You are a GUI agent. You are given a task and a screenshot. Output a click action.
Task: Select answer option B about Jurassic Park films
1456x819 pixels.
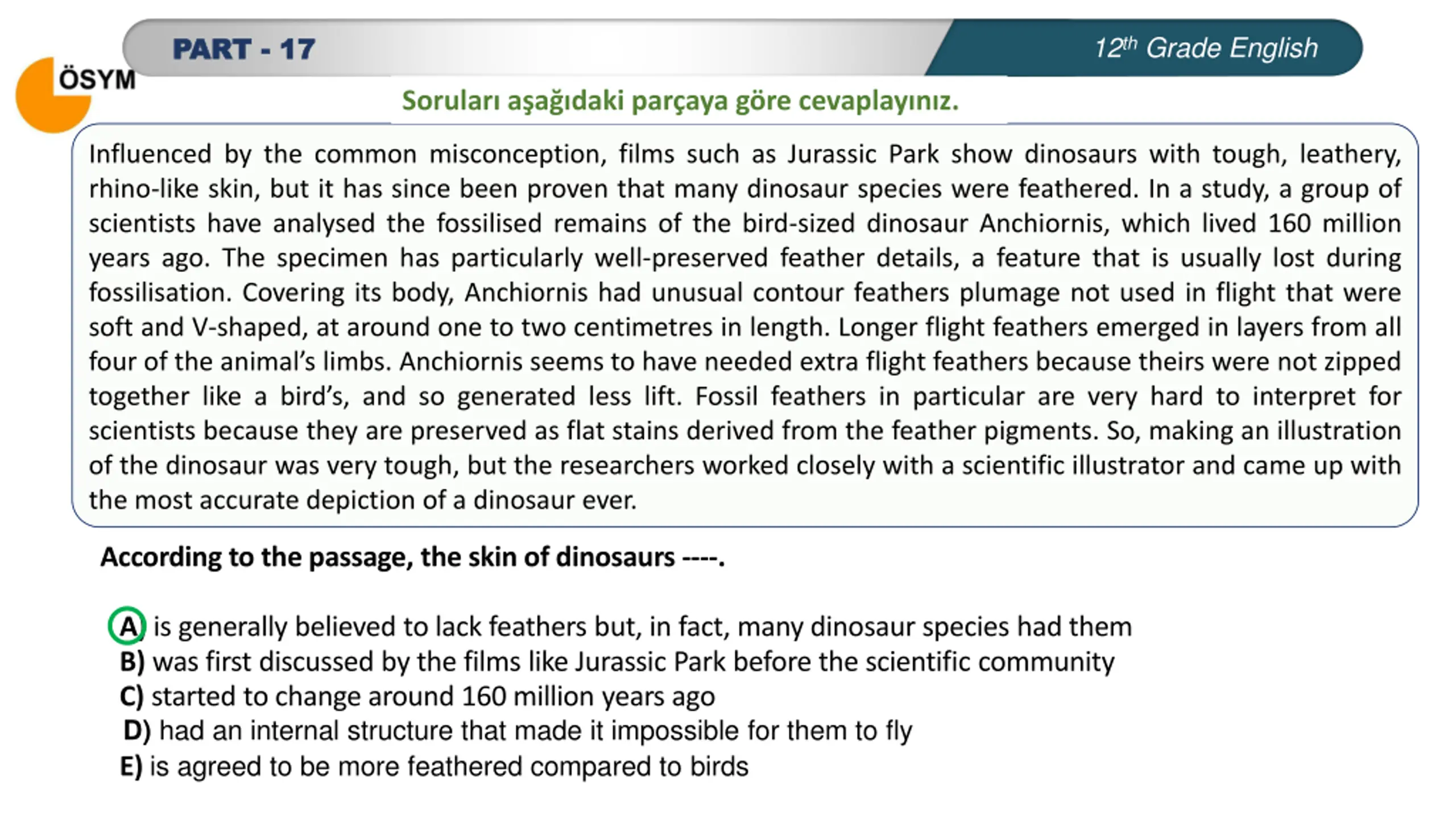coord(617,661)
